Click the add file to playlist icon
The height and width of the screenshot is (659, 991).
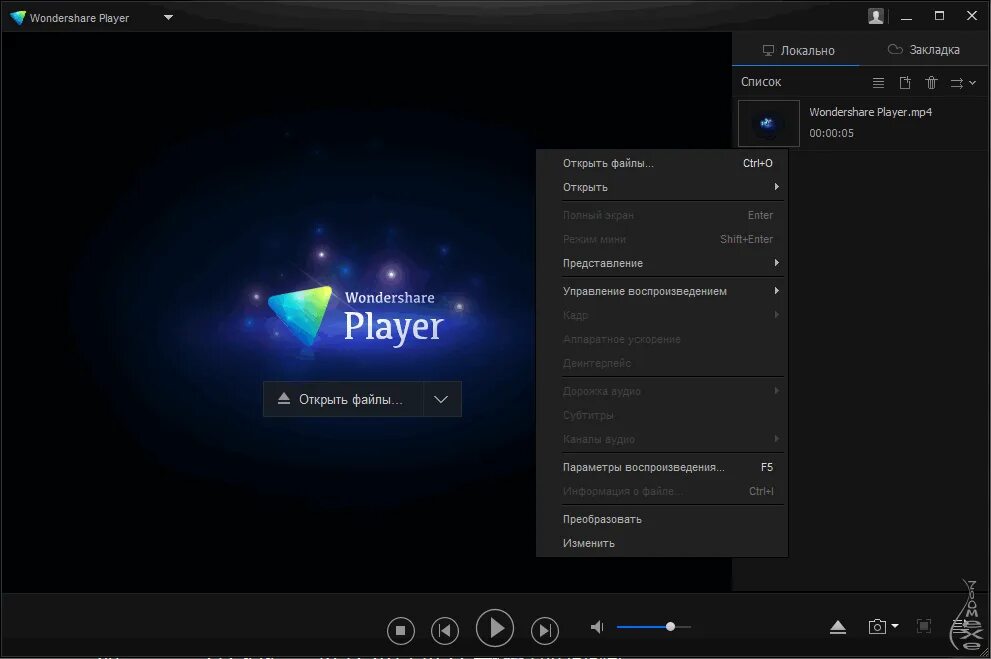(905, 83)
